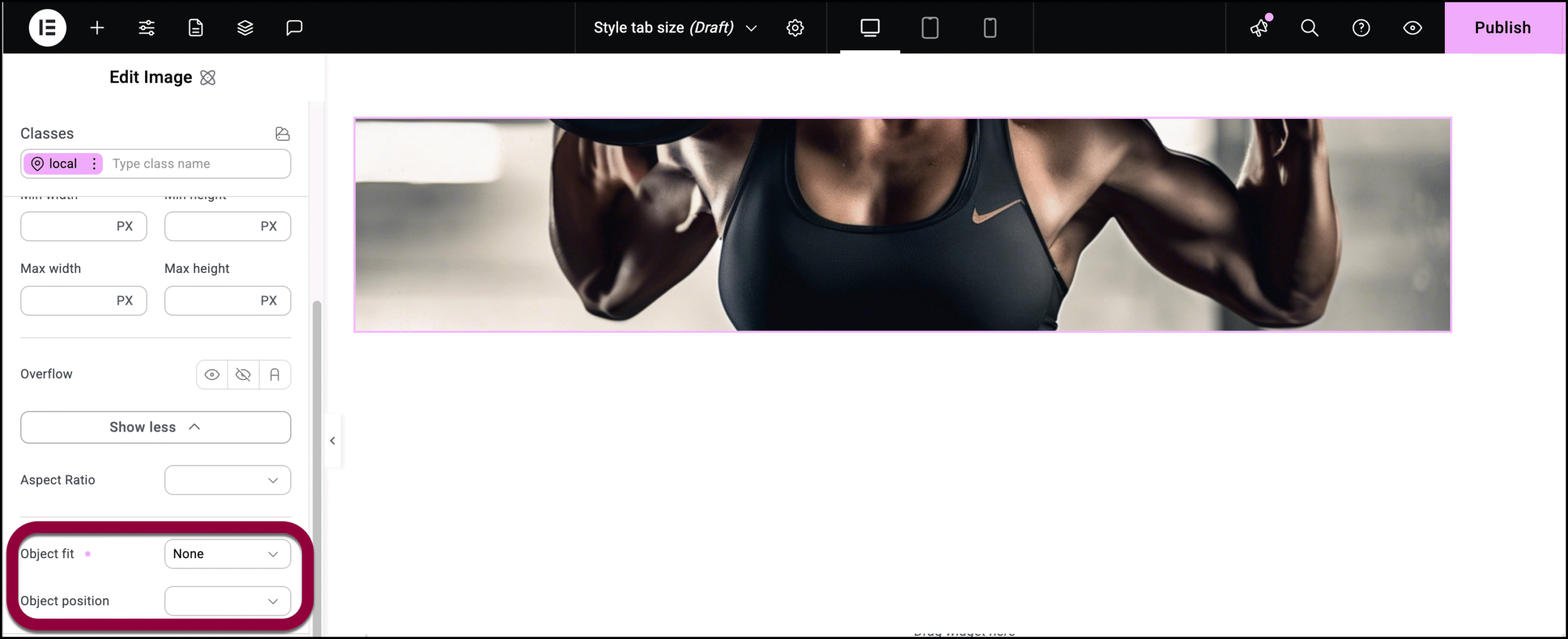Collapse options with Show less button
This screenshot has width=1568, height=639.
pyautogui.click(x=156, y=427)
